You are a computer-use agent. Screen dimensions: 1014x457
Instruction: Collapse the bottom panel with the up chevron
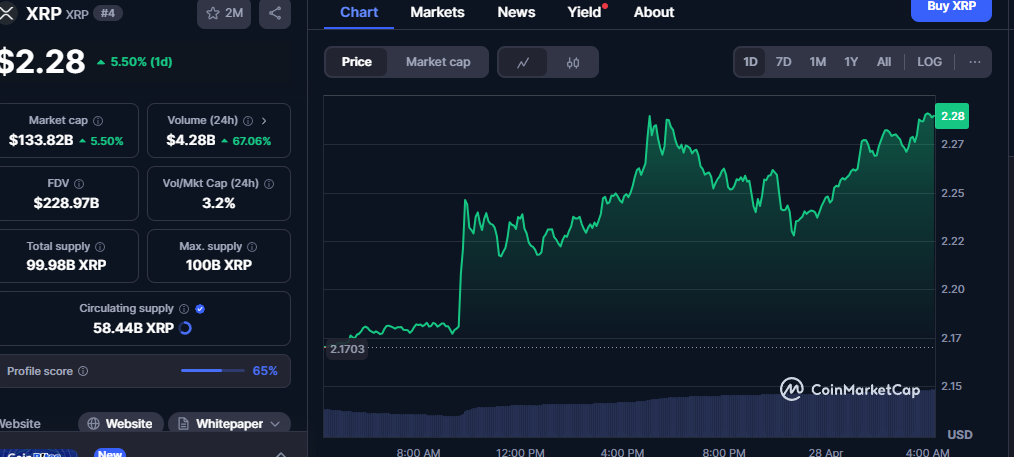281,453
